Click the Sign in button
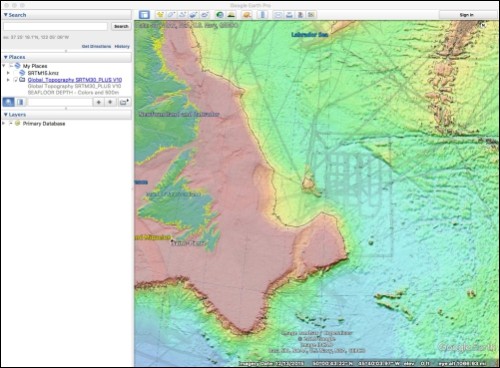The width and height of the screenshot is (500, 368). (467, 15)
